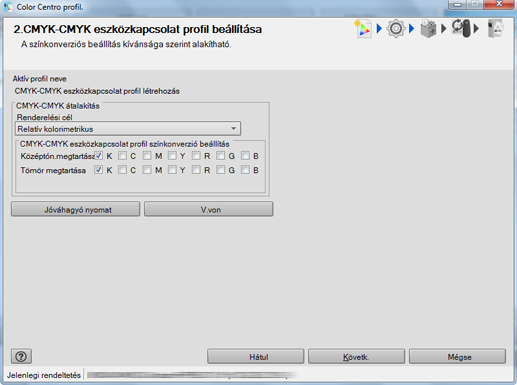
Task: Click the 'Középtón.megtartása' row label
Action: coord(57,156)
